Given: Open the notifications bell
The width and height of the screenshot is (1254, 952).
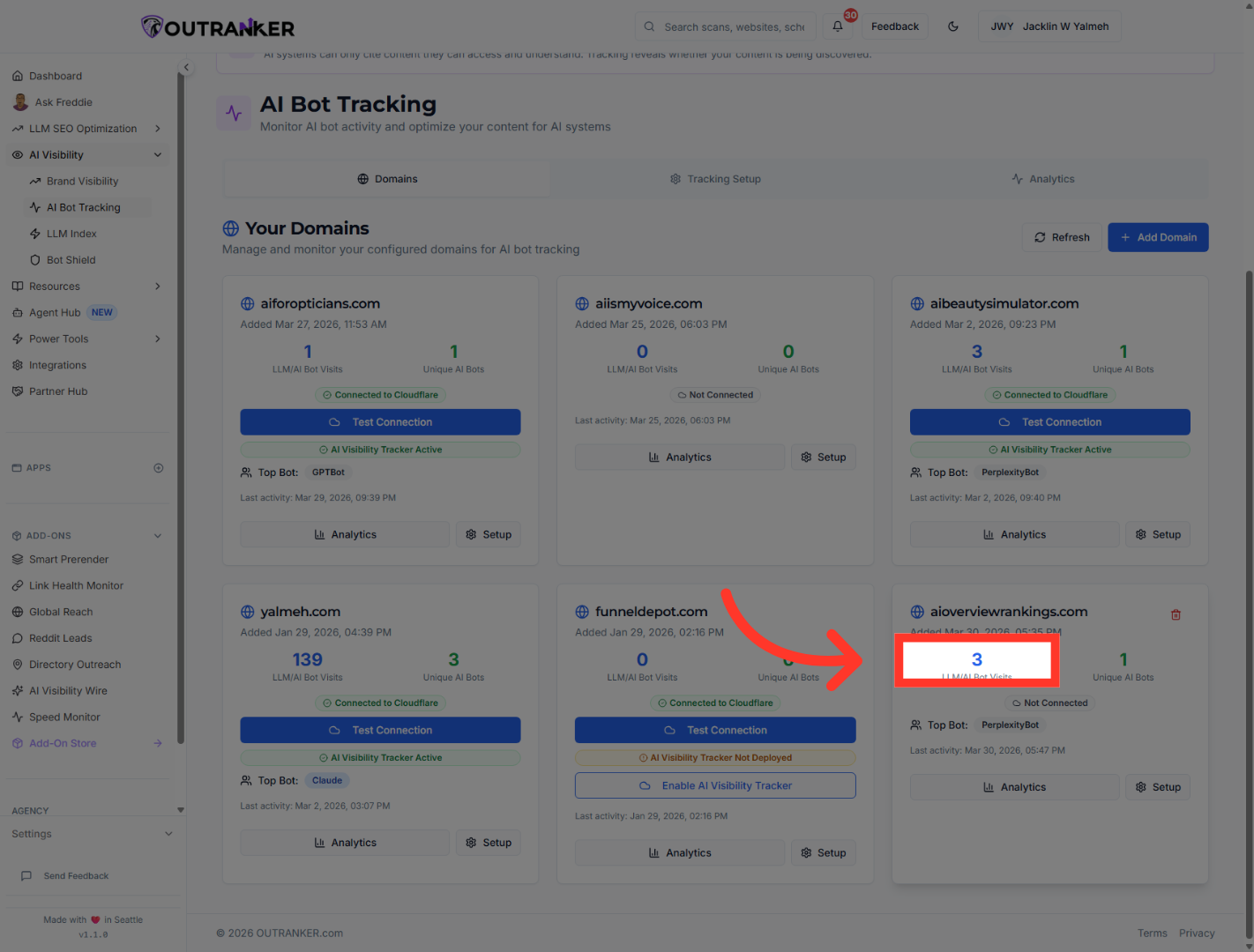Looking at the screenshot, I should pyautogui.click(x=838, y=26).
